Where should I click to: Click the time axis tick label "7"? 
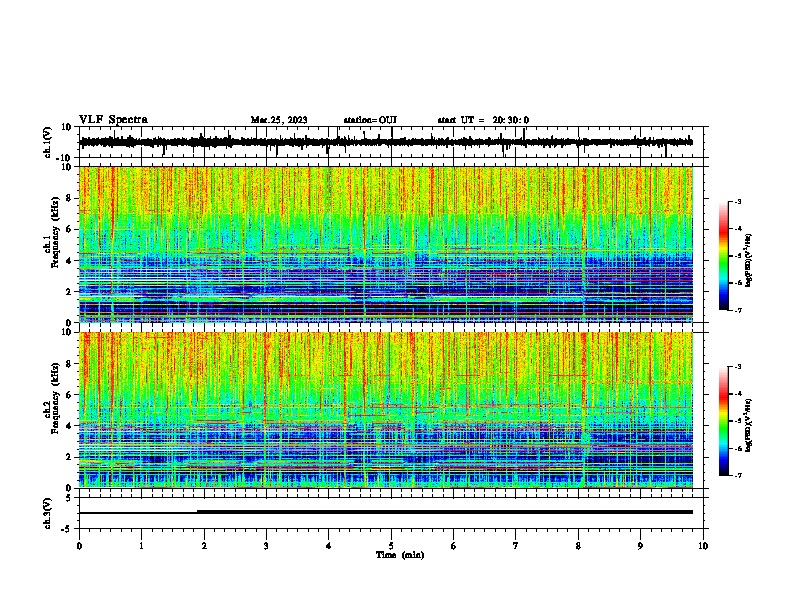tap(516, 546)
